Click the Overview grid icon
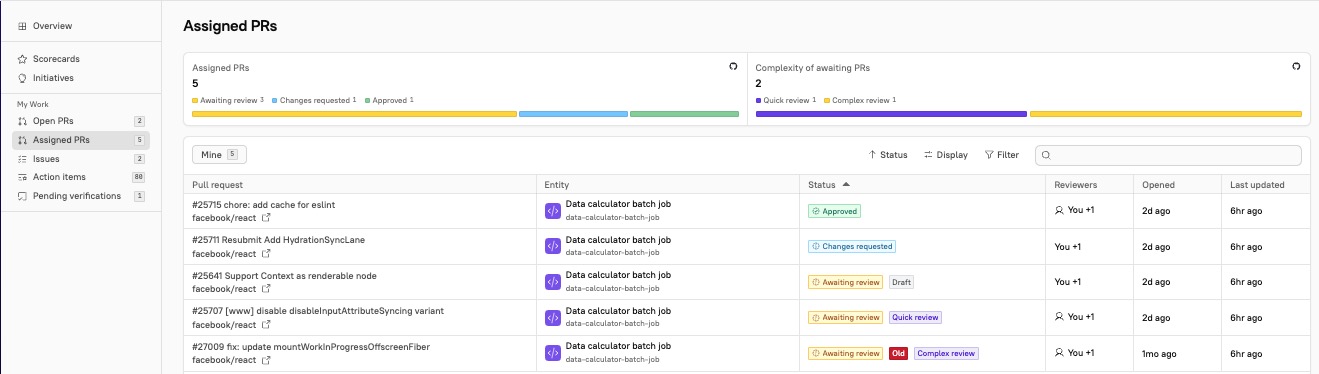Screen dimensions: 1319x374 23,25
